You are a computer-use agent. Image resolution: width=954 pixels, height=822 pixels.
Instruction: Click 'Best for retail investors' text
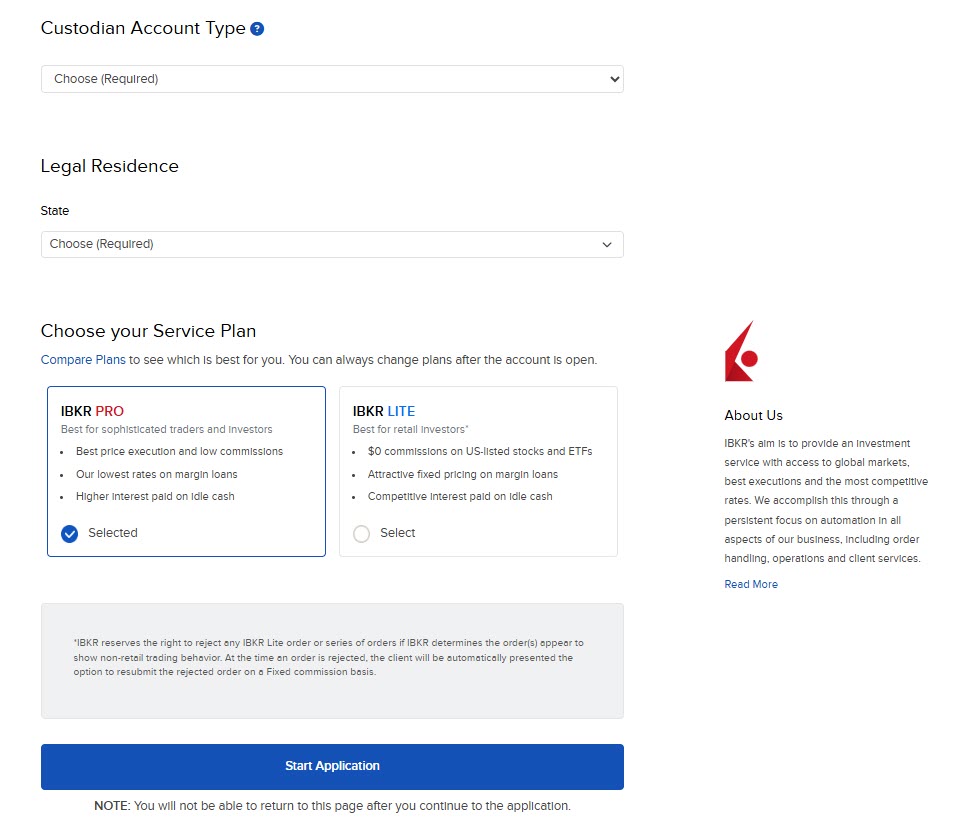coord(411,430)
